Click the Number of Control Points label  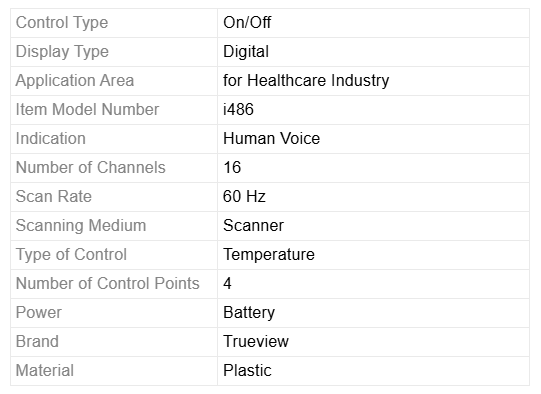click(x=108, y=284)
